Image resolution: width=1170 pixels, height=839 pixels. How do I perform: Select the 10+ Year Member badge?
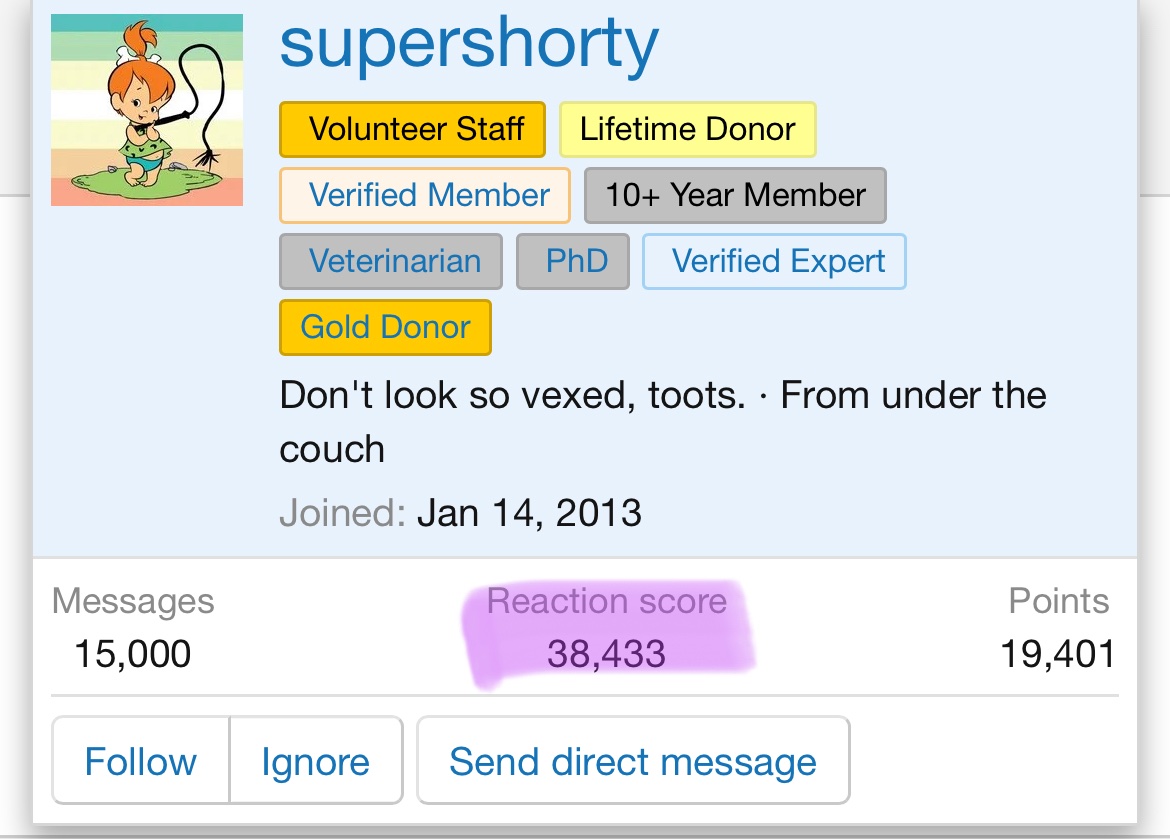click(x=735, y=195)
